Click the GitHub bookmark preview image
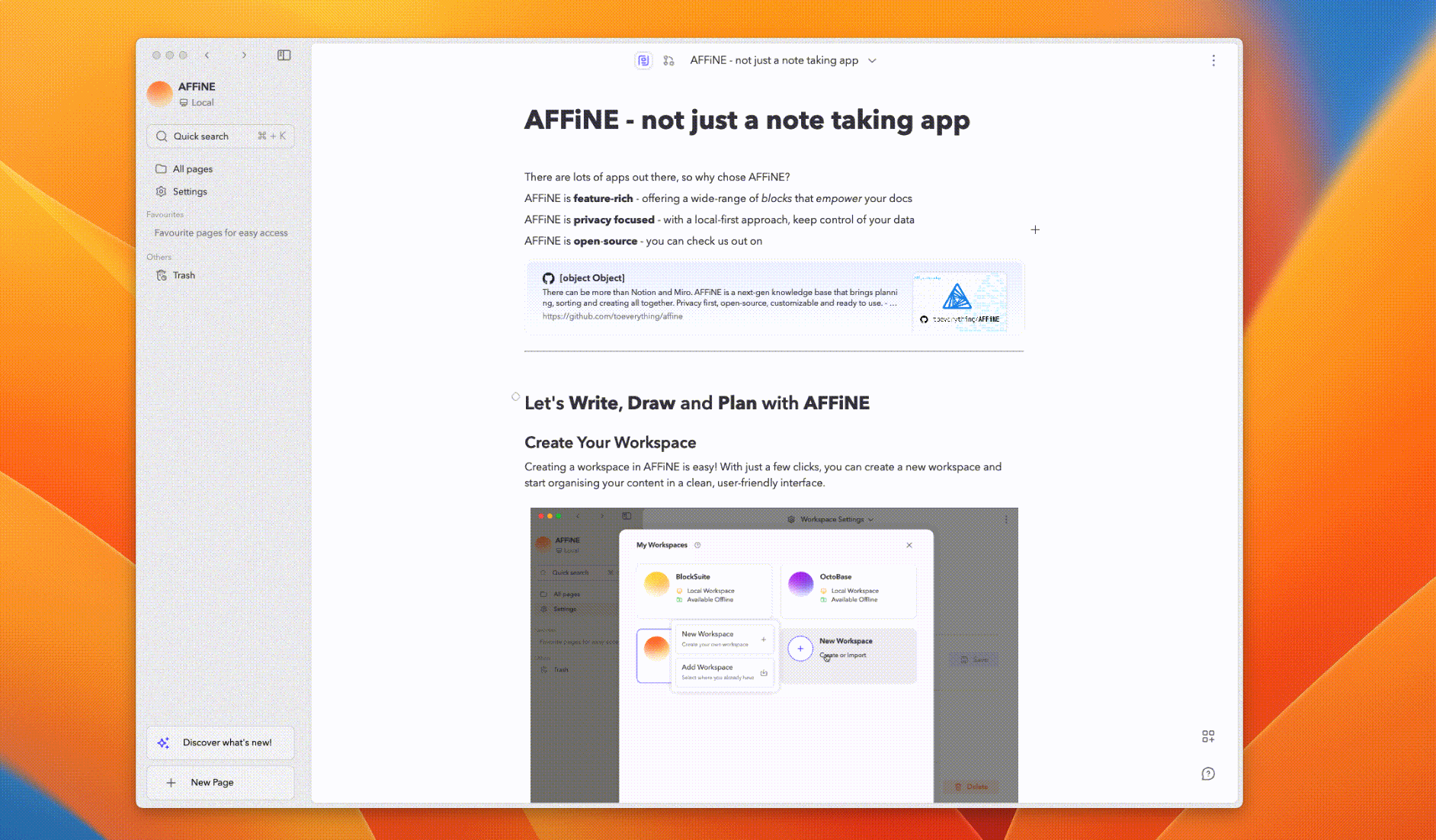The image size is (1436, 840). (x=960, y=302)
